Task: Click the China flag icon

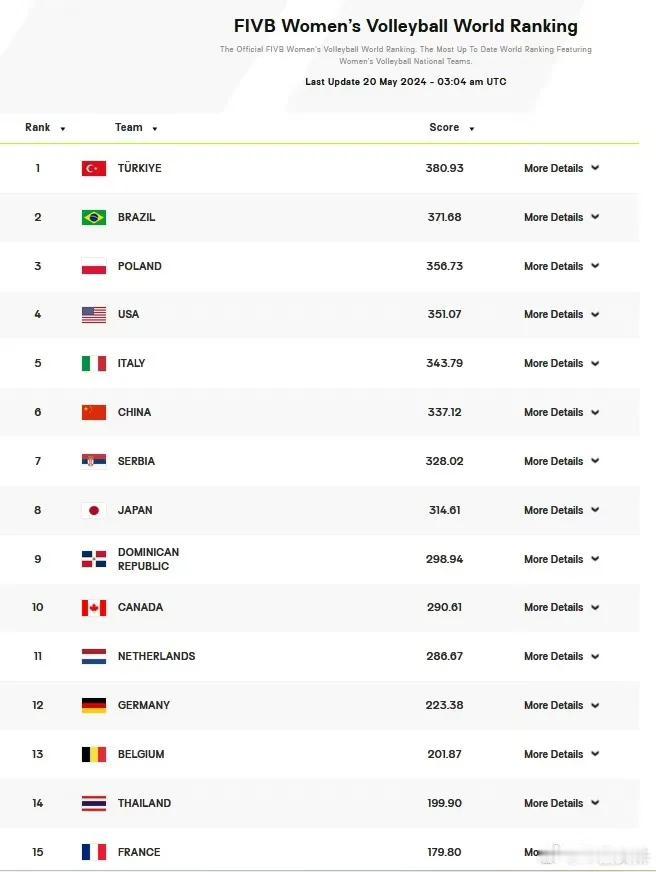Action: [93, 412]
